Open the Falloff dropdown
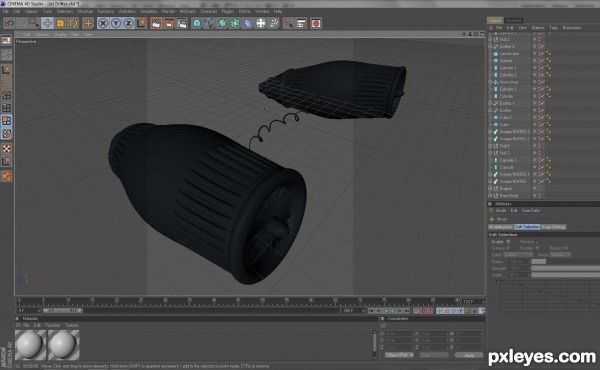Screen dimensions: 600x370 coord(518,255)
